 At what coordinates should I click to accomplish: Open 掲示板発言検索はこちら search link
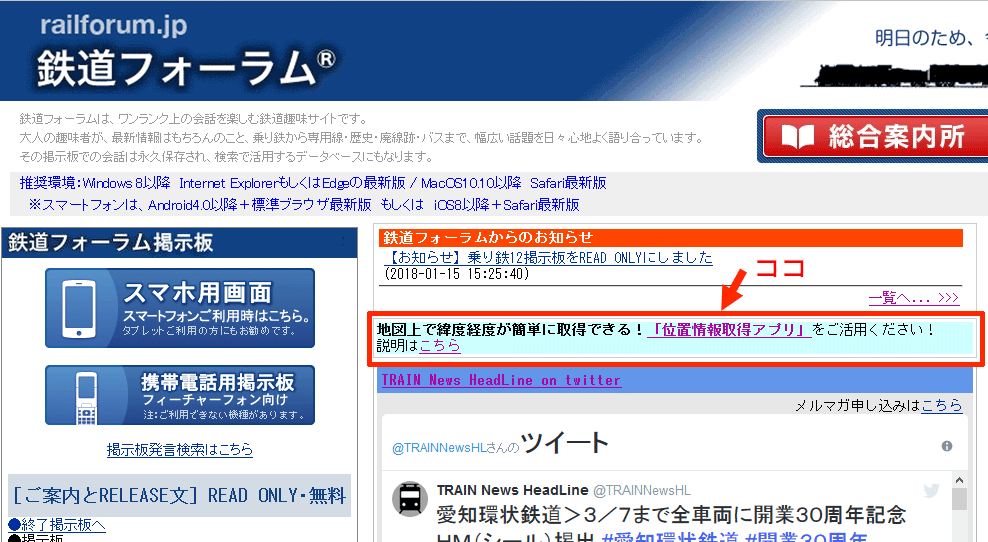coord(180,450)
